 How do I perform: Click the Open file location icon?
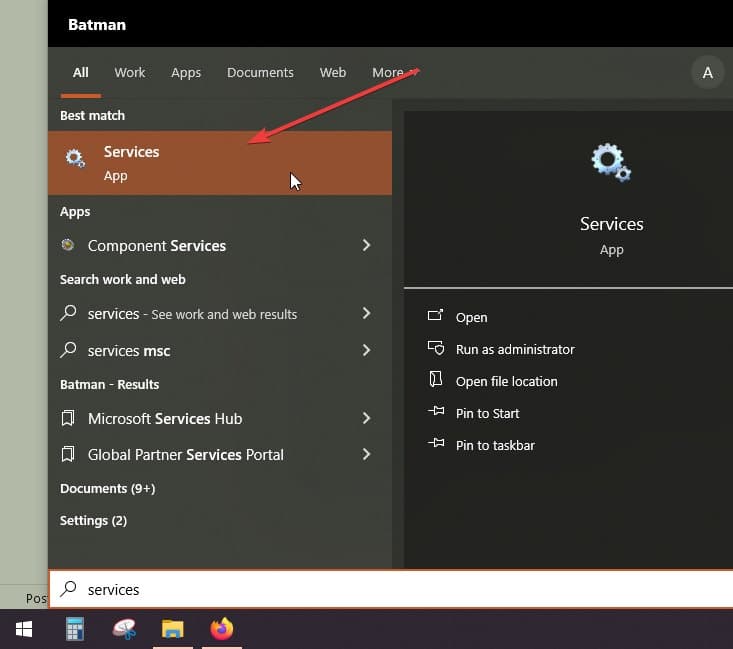click(x=436, y=379)
